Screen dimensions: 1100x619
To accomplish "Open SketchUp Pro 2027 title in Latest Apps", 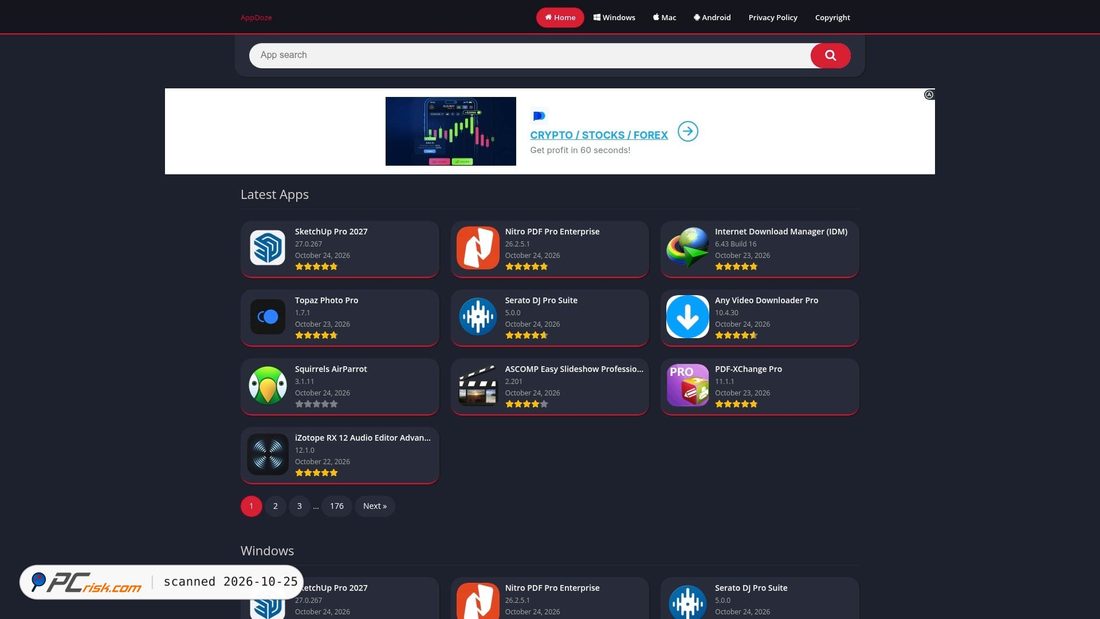I will point(331,232).
